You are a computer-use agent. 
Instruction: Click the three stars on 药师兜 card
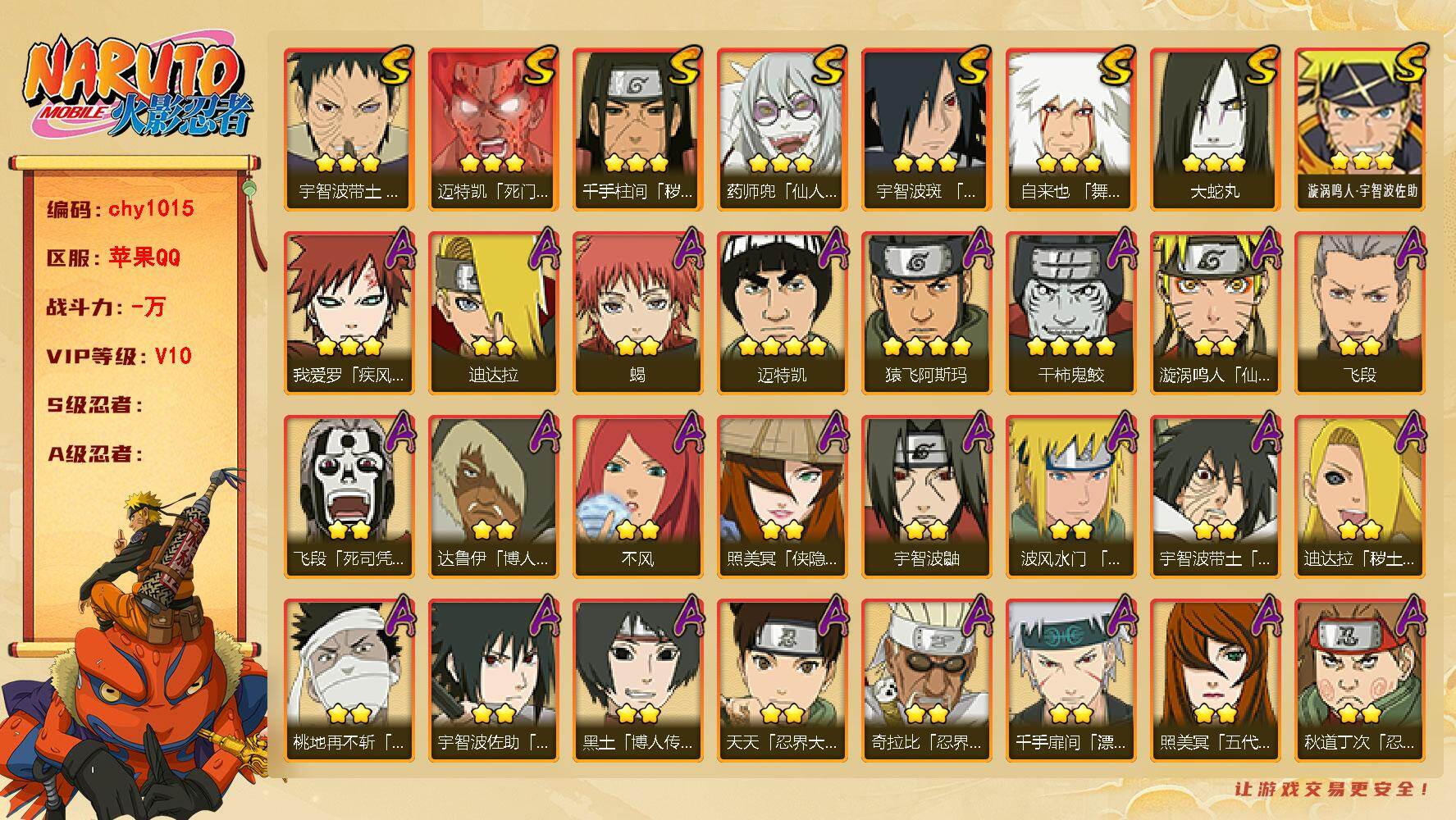(781, 163)
